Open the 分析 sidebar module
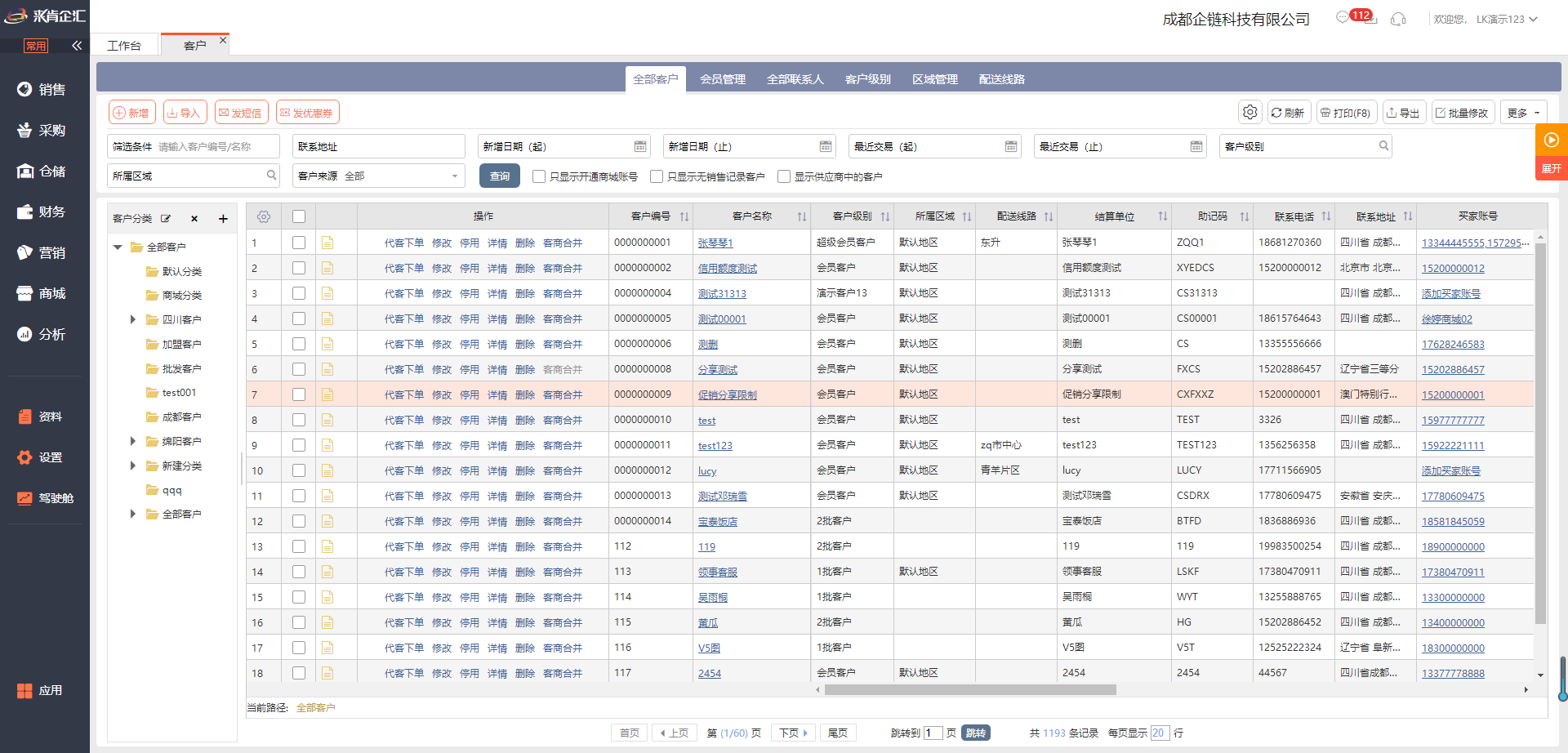This screenshot has height=753, width=1568. coord(42,335)
